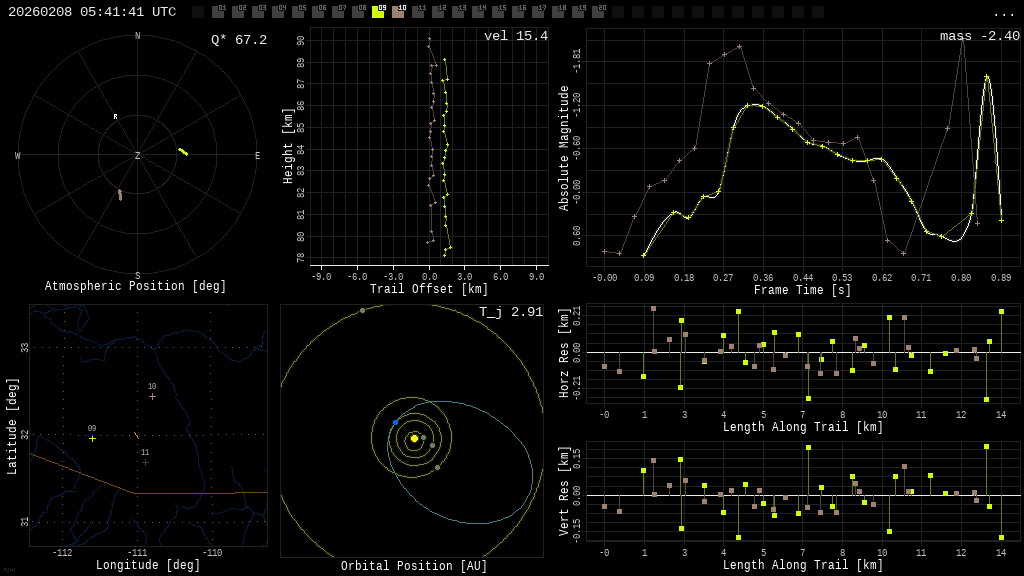
Task: Toggle the tan station 10 square
Action: (398, 12)
